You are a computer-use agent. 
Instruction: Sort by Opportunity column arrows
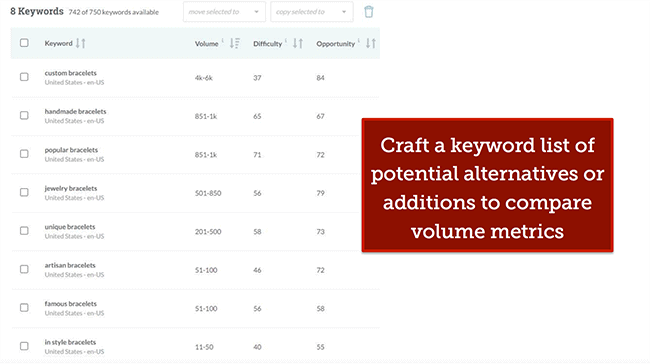pos(371,43)
